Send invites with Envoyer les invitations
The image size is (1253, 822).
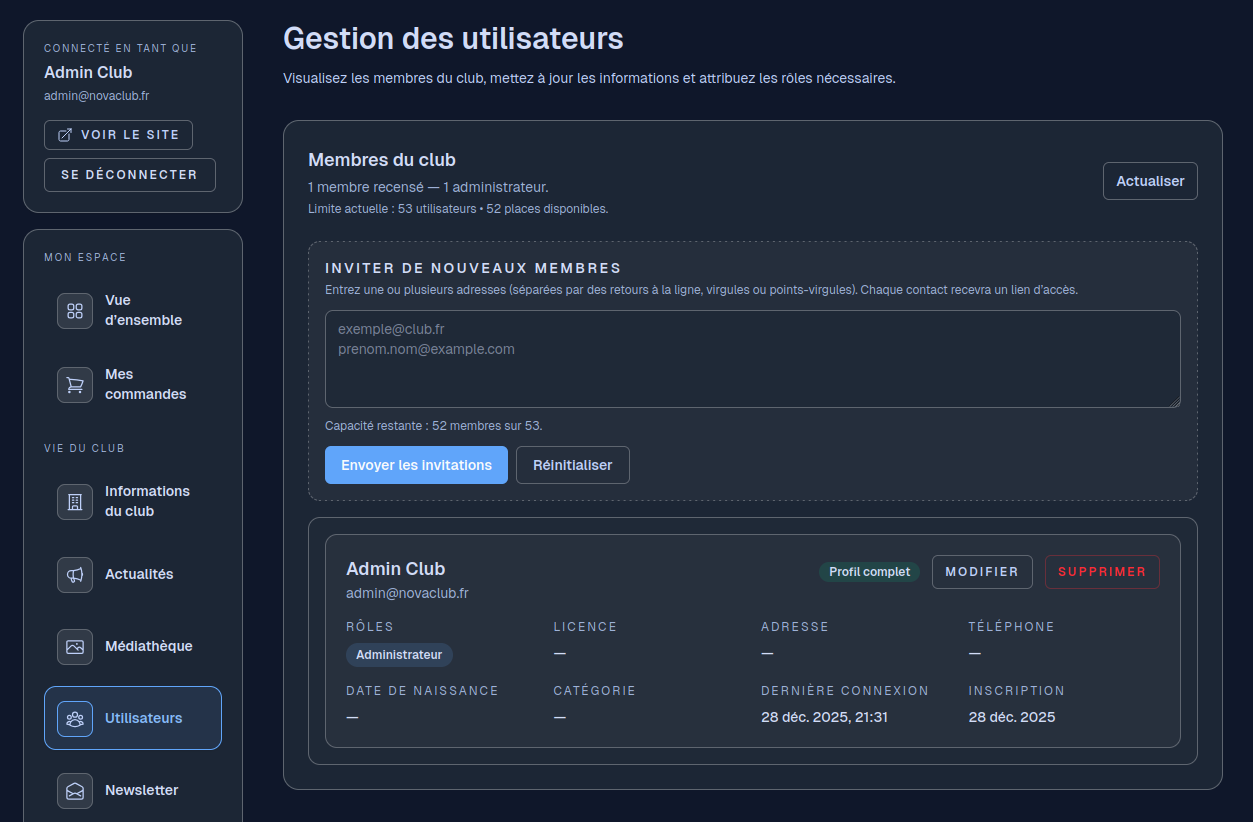[x=416, y=465]
